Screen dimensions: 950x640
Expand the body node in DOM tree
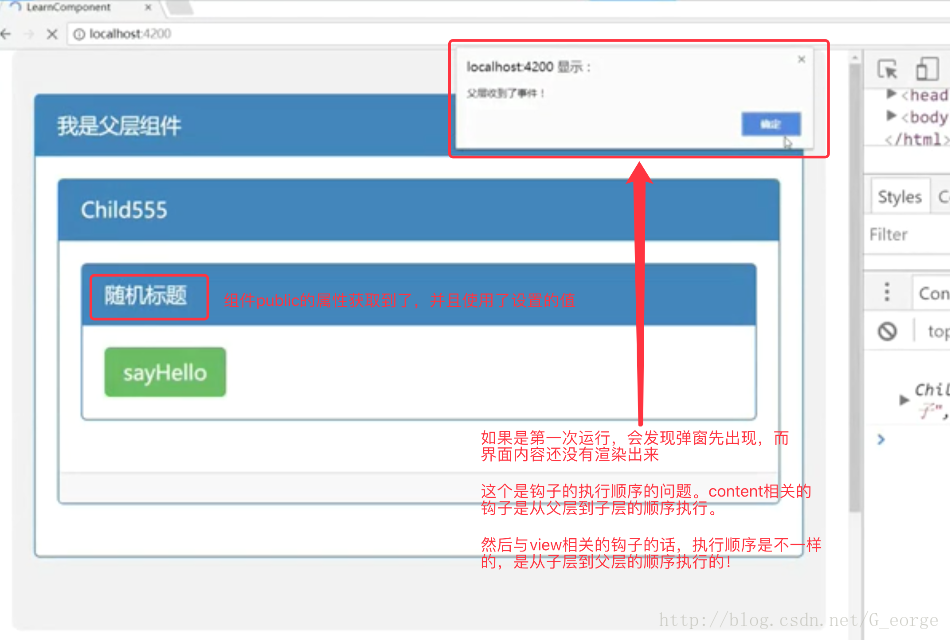pyautogui.click(x=891, y=116)
